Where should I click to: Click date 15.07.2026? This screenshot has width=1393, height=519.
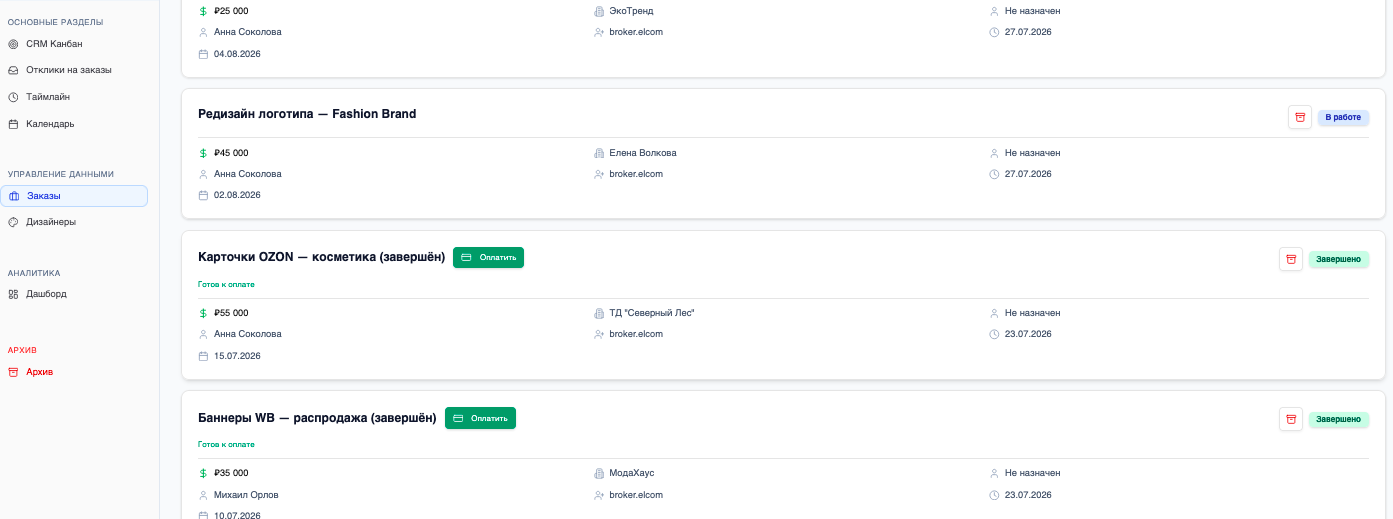click(x=237, y=356)
